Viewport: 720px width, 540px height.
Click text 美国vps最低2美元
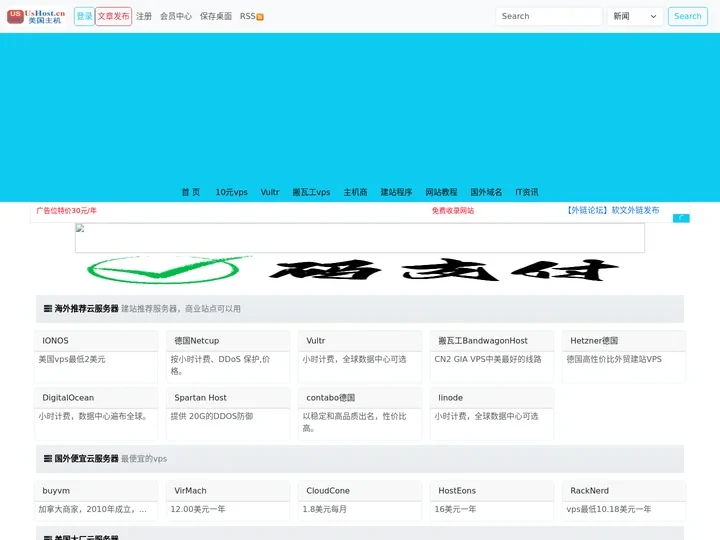72,359
